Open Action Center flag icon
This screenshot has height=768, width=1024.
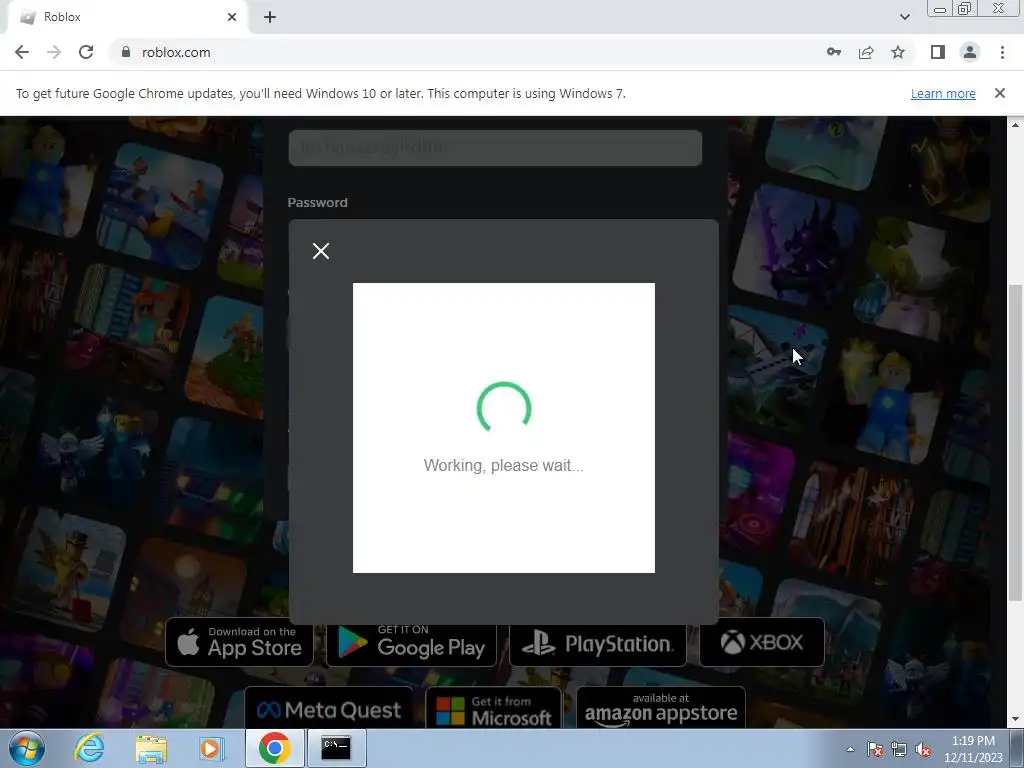[x=875, y=749]
